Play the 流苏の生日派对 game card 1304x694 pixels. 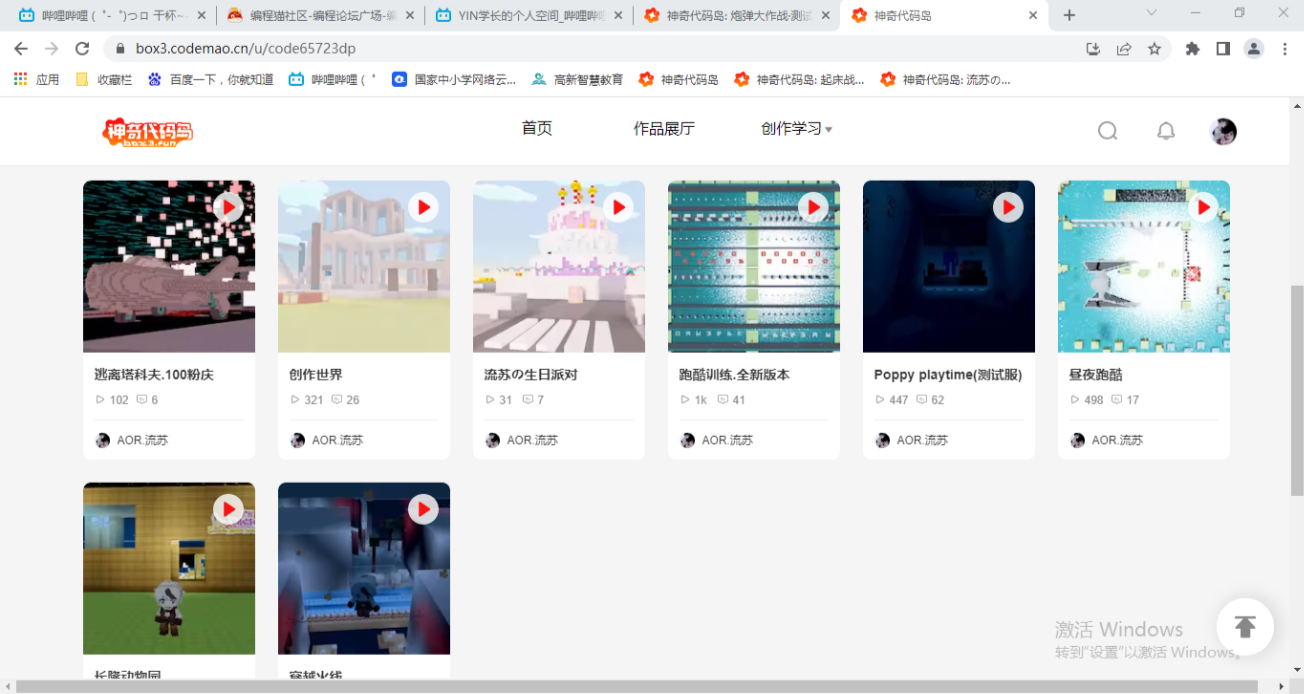[x=619, y=207]
